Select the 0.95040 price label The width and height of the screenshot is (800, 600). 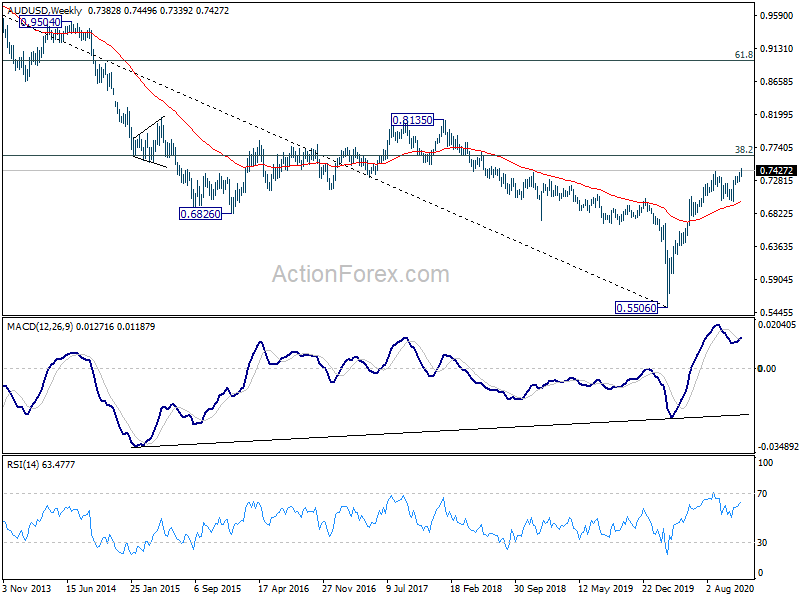click(40, 22)
